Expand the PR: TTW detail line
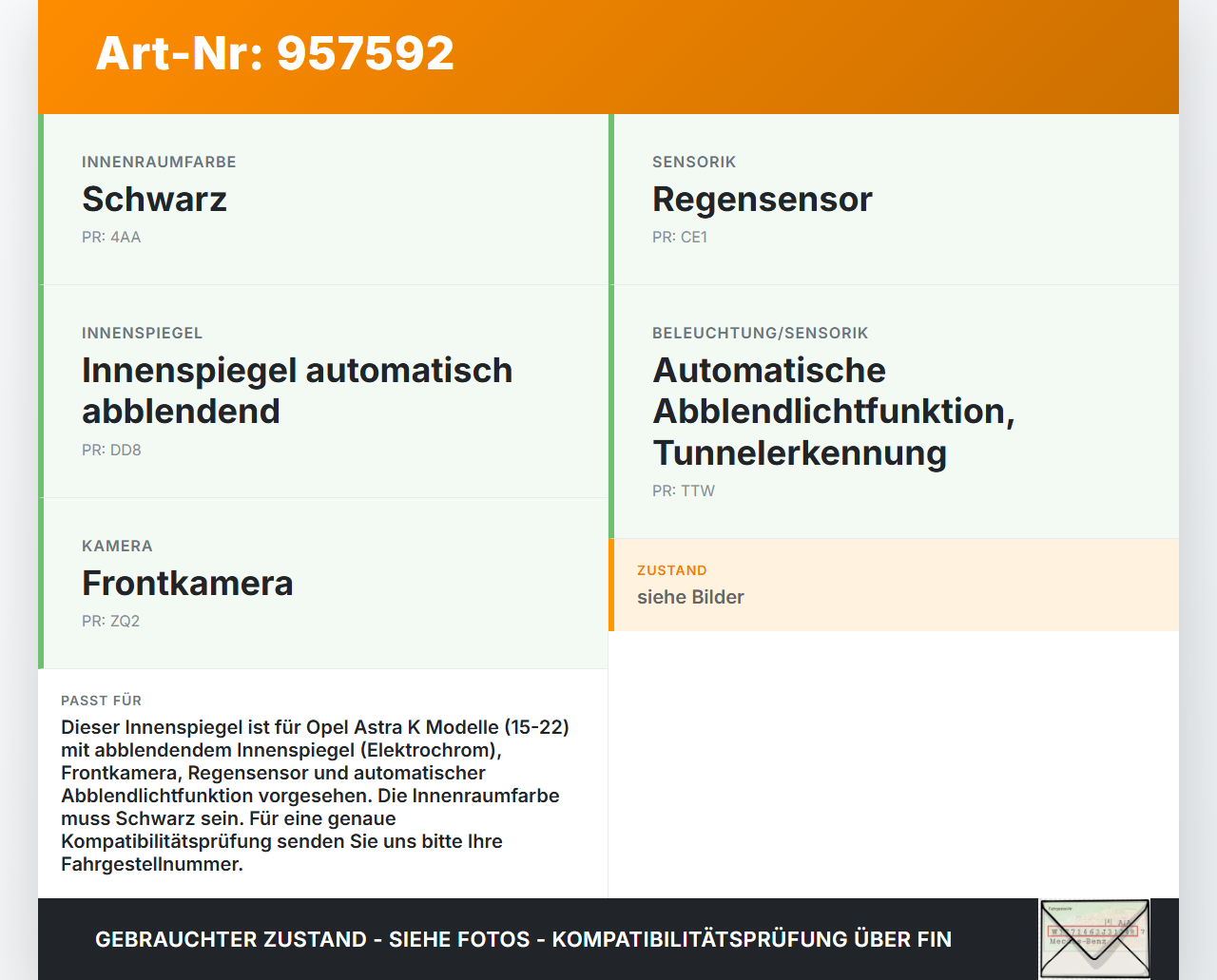Viewport: 1217px width, 980px height. click(683, 490)
